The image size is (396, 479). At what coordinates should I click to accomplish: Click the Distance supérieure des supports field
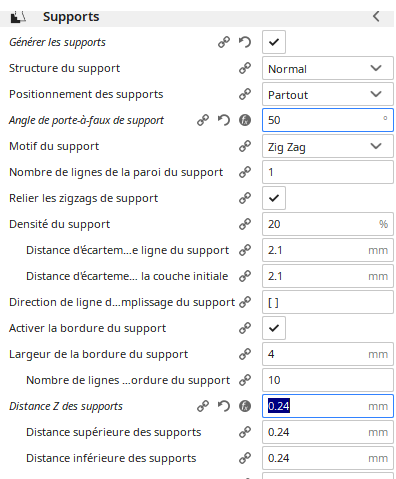(328, 432)
